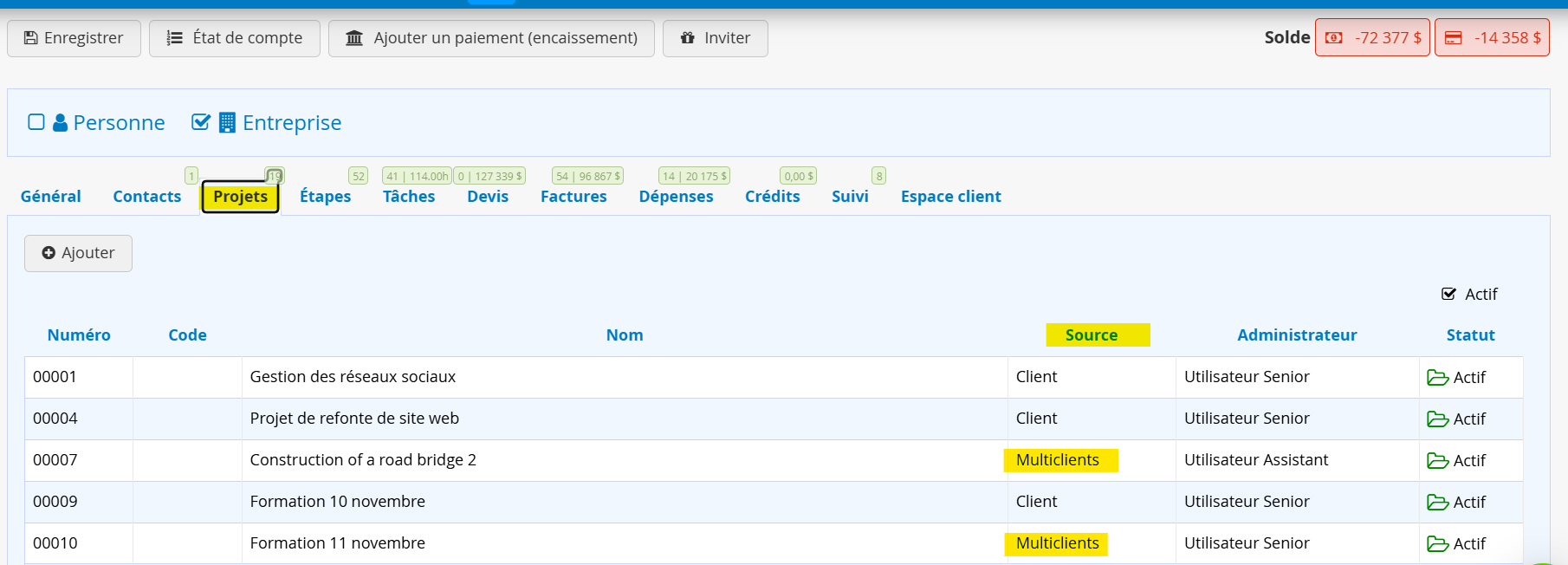This screenshot has width=1568, height=565.
Task: Sort by the Code column header
Action: pos(187,335)
